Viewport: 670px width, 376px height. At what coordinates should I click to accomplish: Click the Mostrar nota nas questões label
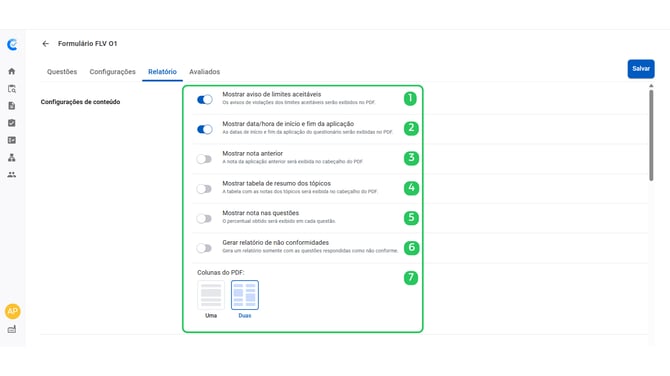pos(261,213)
